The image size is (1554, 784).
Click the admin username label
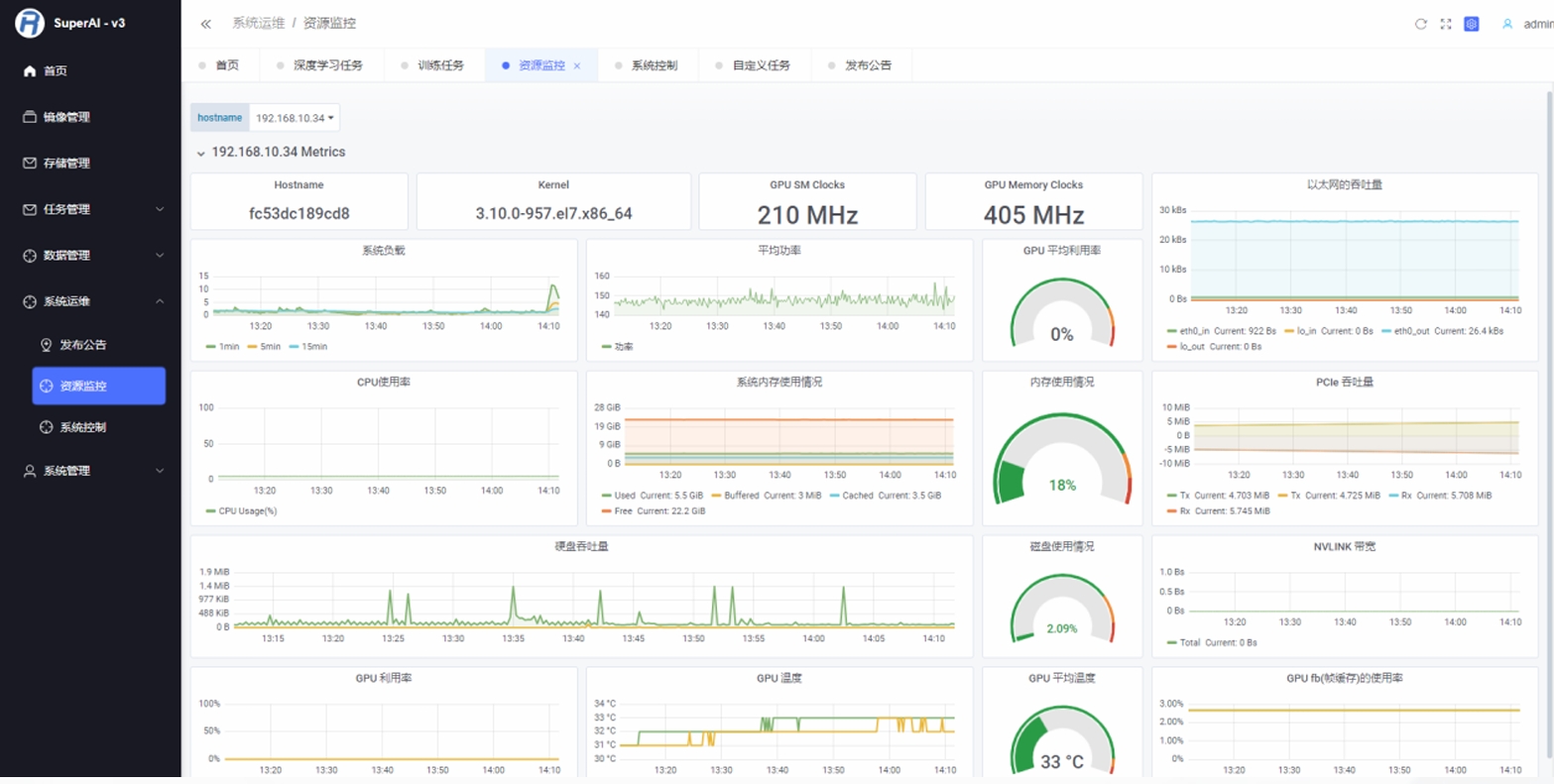(x=1539, y=24)
